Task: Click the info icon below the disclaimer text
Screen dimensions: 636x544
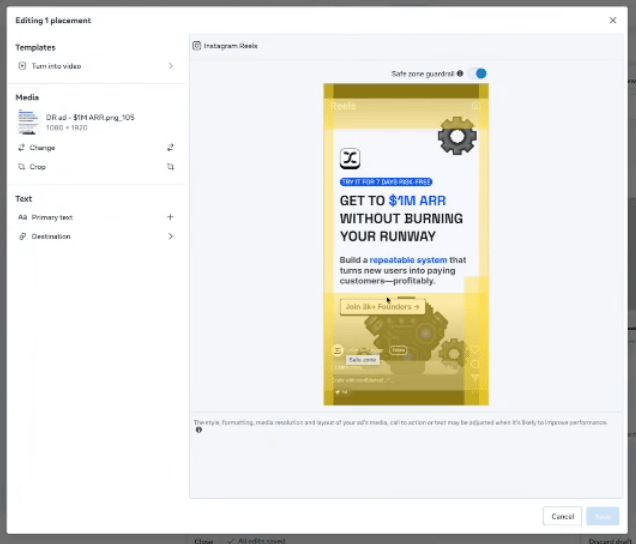Action: point(198,430)
